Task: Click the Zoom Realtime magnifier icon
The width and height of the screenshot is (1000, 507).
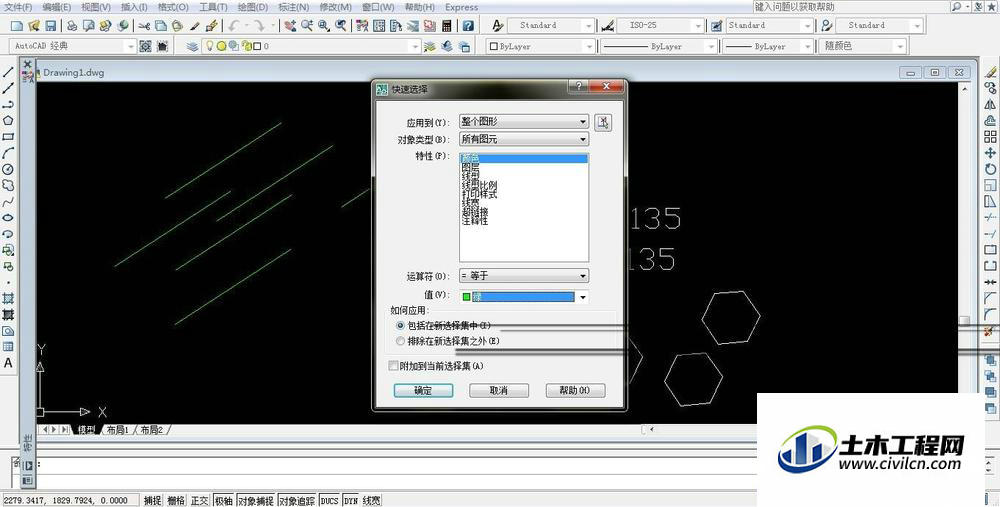Action: (x=307, y=26)
